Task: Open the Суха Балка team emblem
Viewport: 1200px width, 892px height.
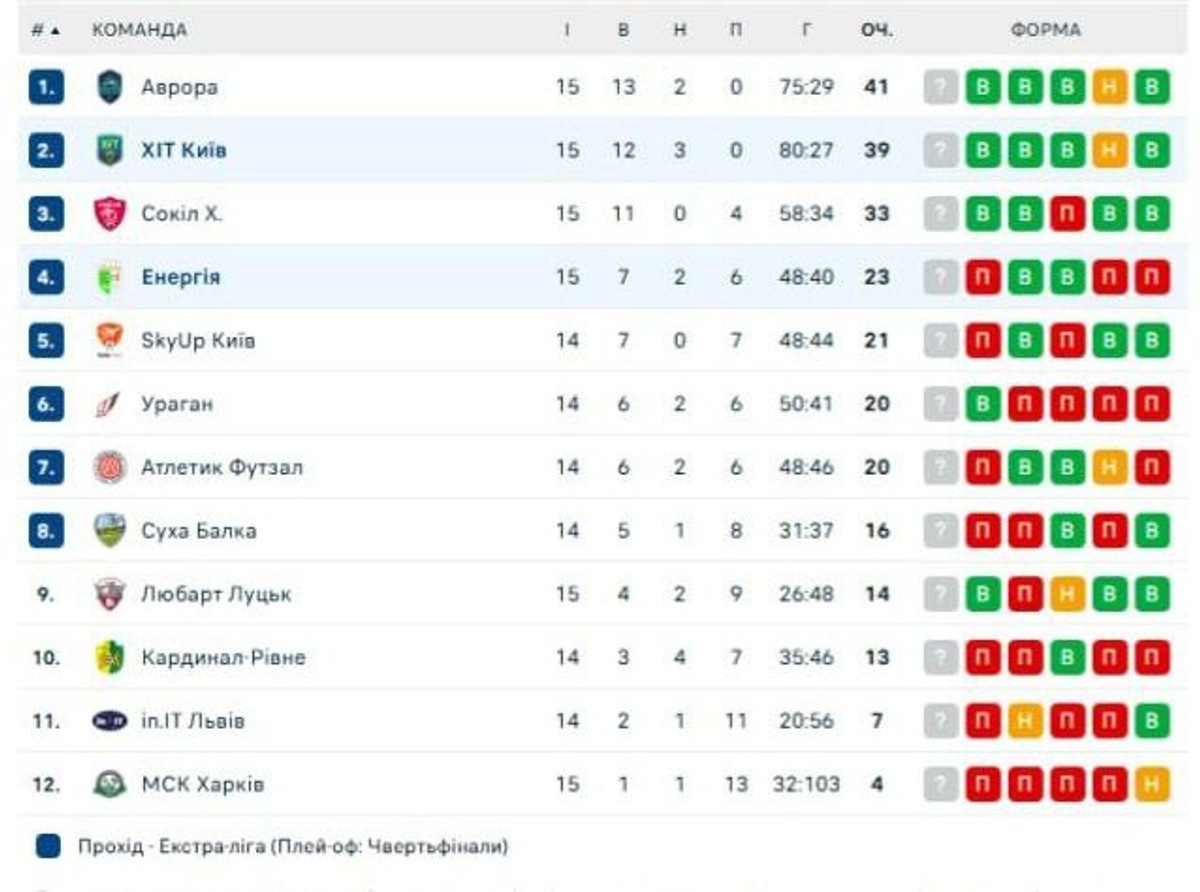Action: click(x=110, y=530)
